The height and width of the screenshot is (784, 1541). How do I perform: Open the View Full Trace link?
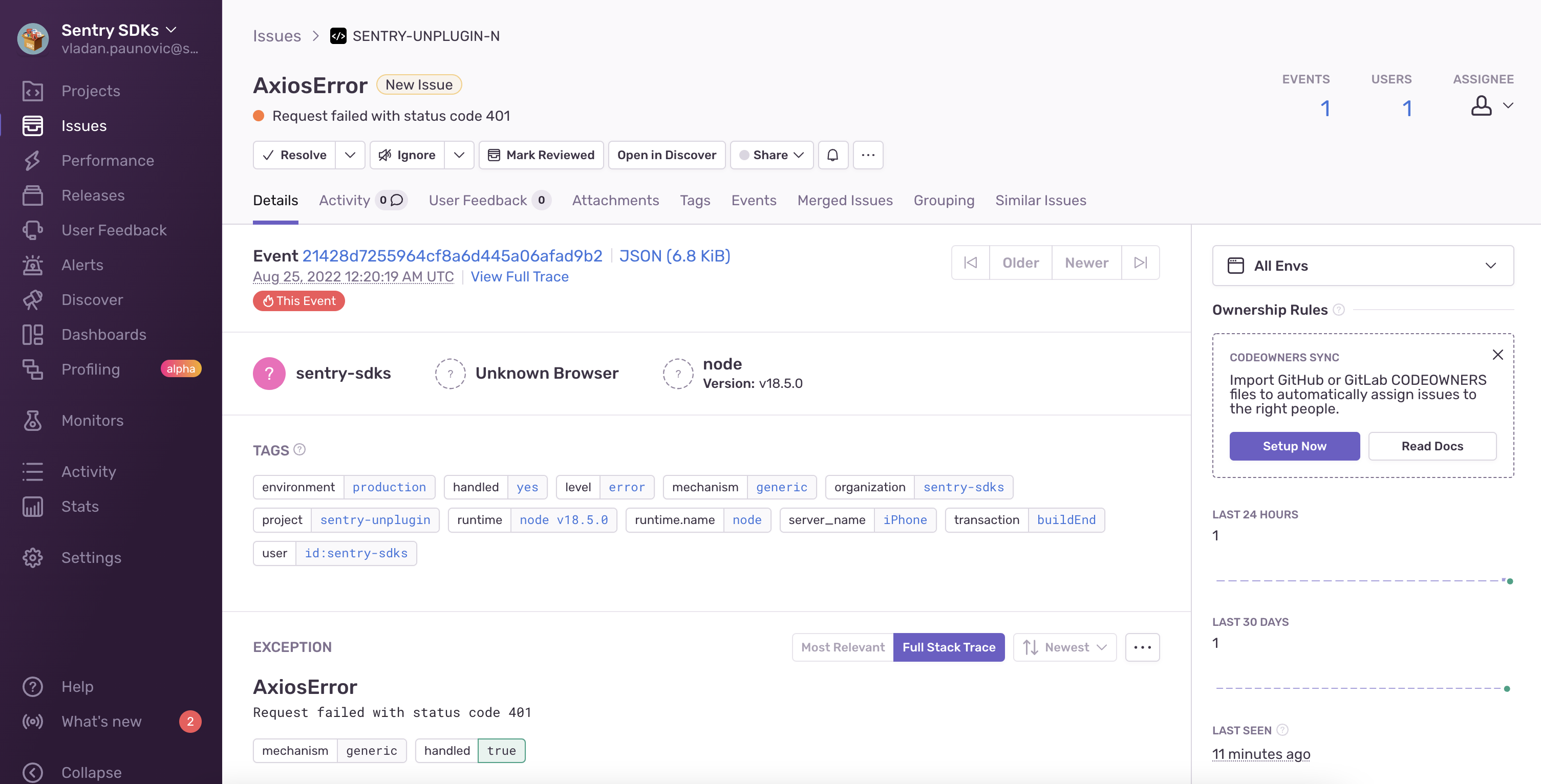[519, 277]
